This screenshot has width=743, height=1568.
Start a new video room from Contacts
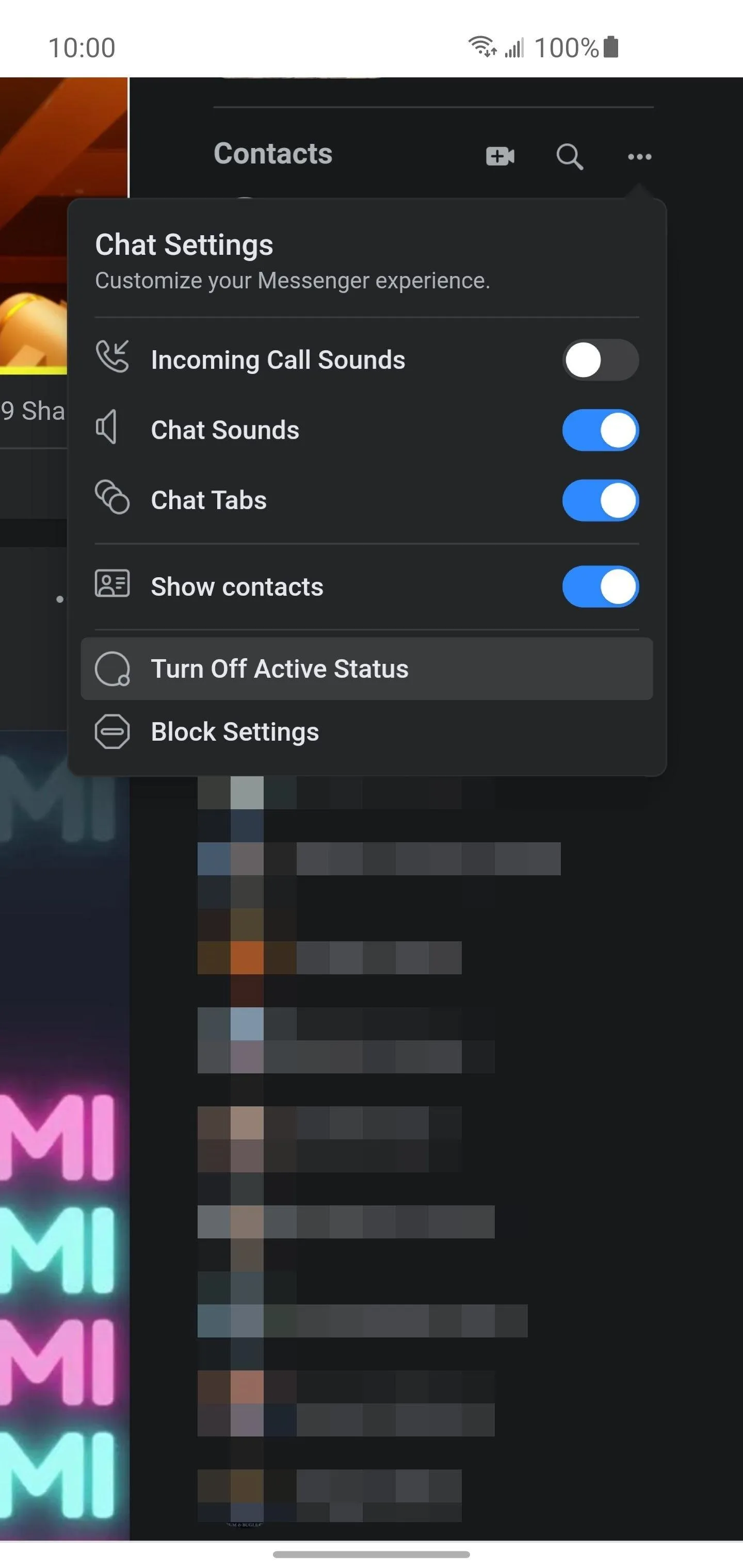click(x=500, y=156)
